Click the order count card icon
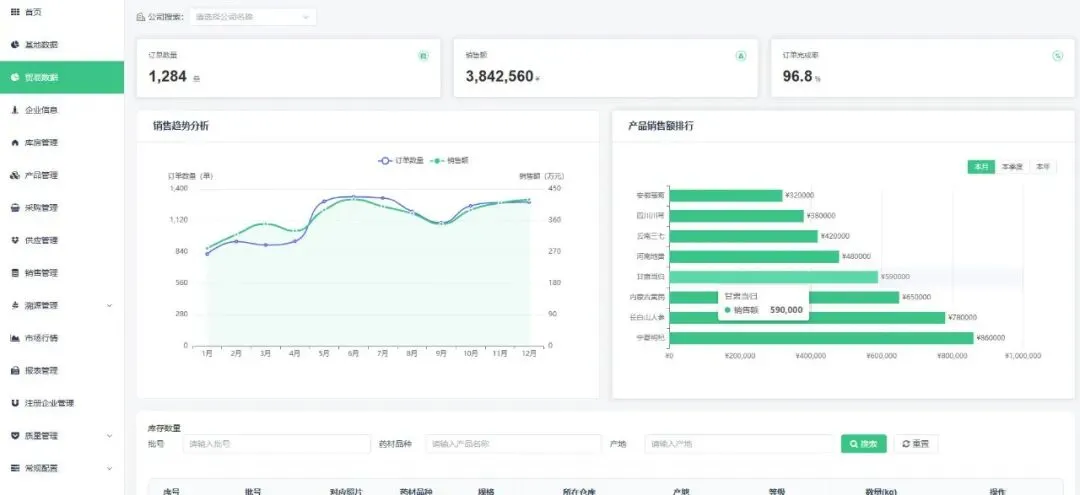Screen dimensions: 1080x495 [x=424, y=56]
